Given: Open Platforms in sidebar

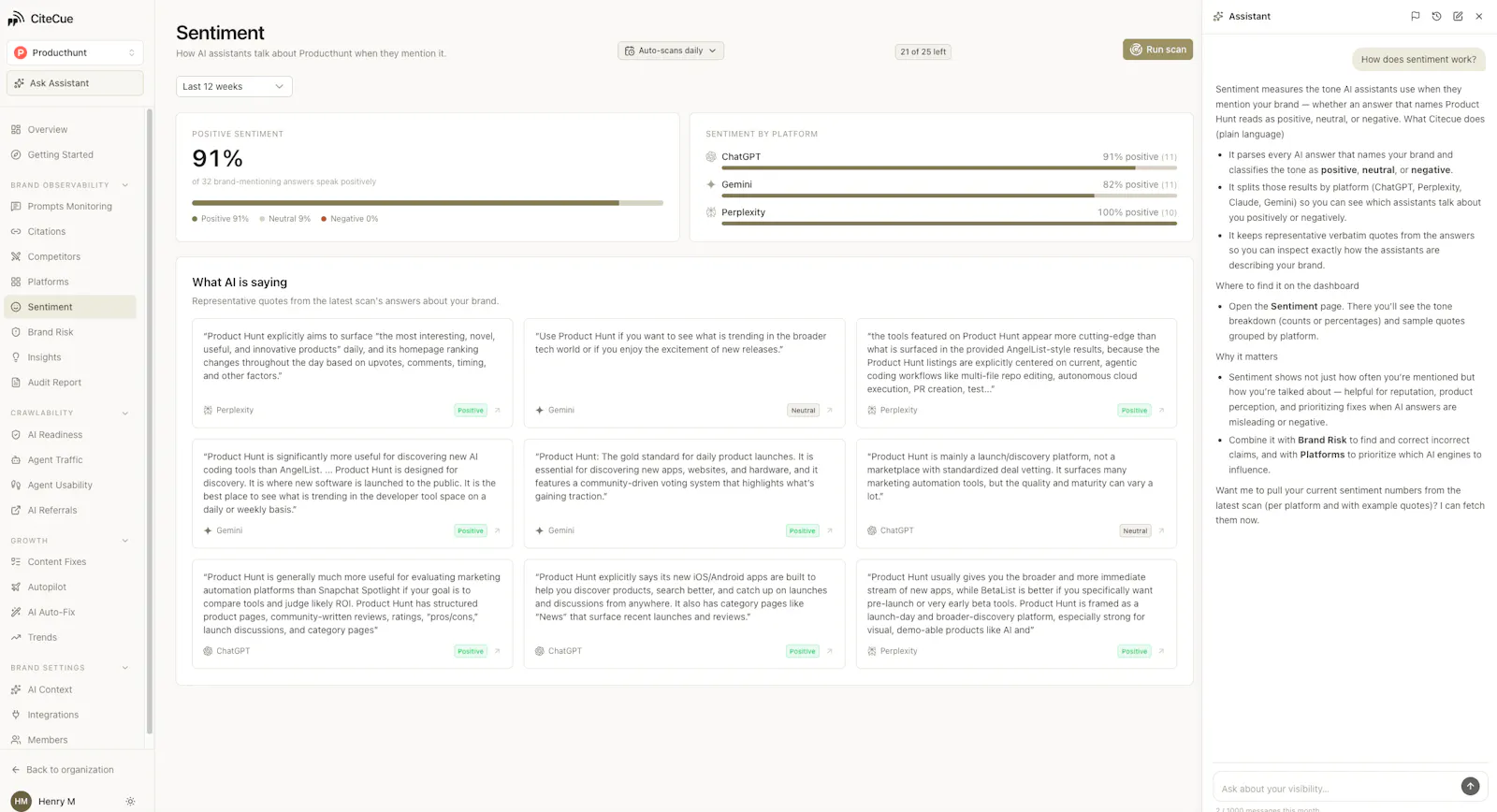Looking at the screenshot, I should point(70,283).
